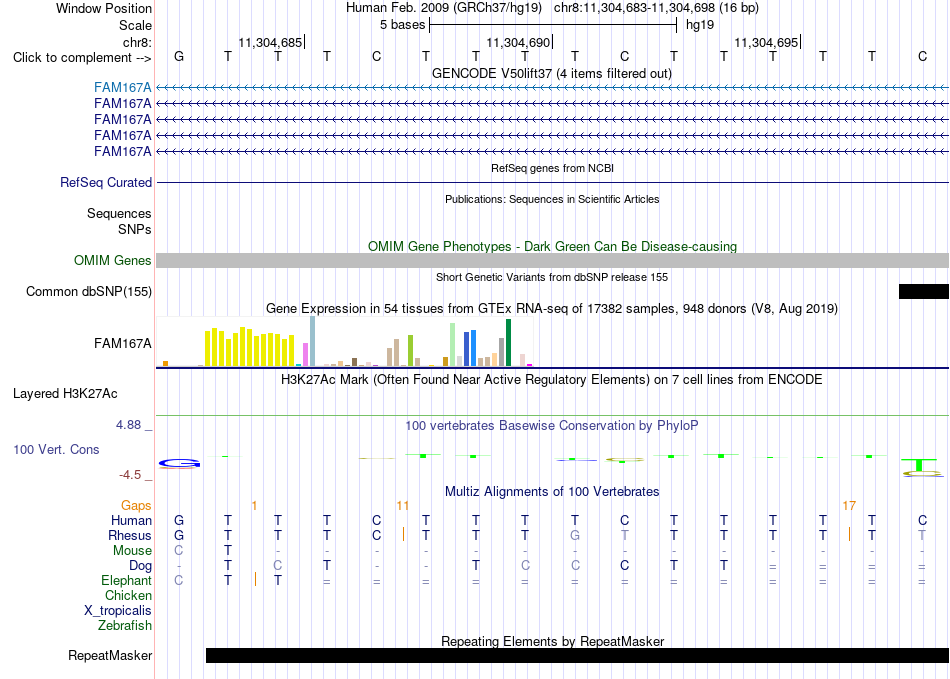Click the SNPs label under Publications
Image resolution: width=950 pixels, height=679 pixels.
click(x=135, y=230)
